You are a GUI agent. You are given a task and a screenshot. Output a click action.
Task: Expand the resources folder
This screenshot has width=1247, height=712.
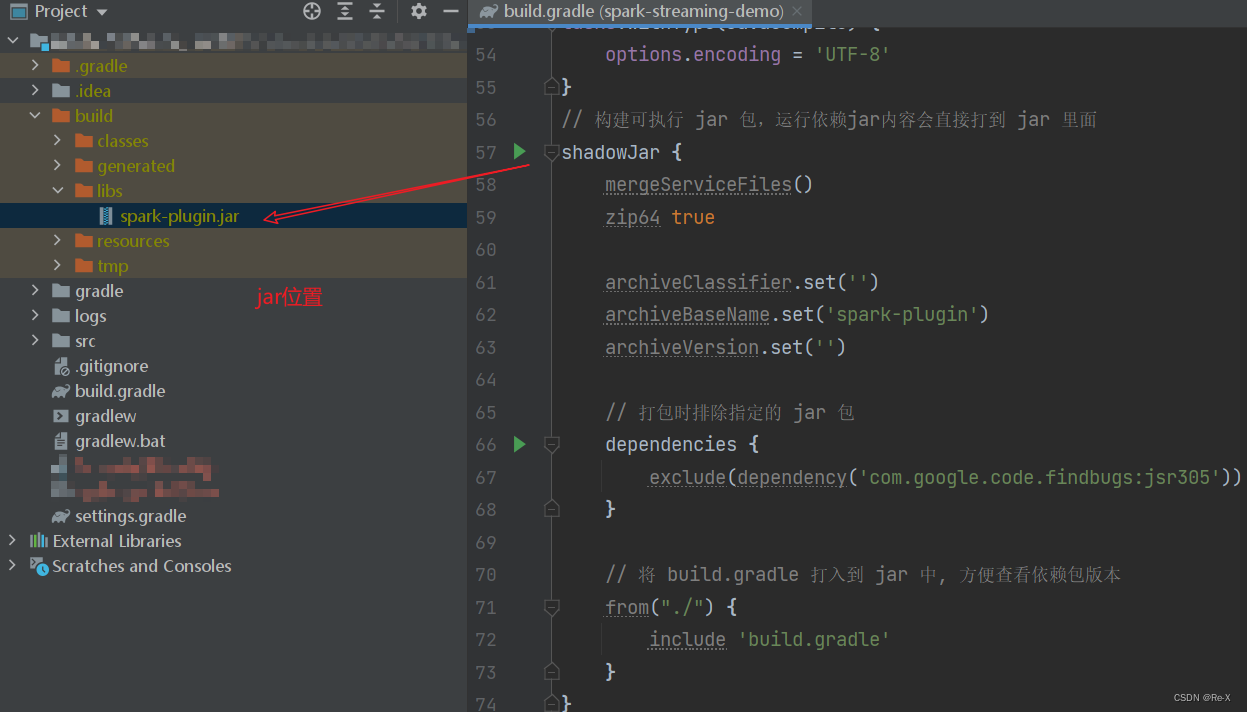pos(57,241)
